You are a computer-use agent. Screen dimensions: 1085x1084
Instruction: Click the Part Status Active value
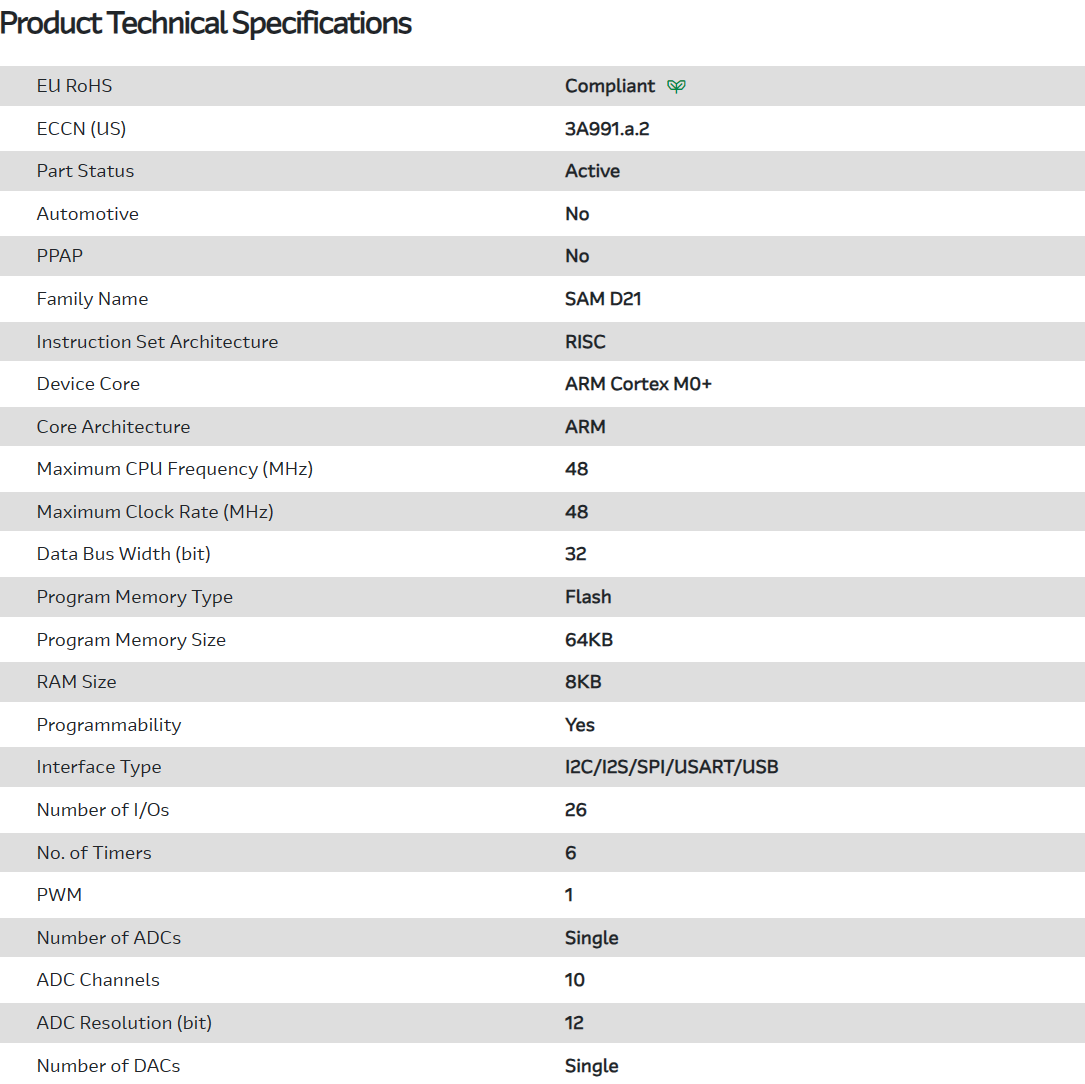point(592,171)
